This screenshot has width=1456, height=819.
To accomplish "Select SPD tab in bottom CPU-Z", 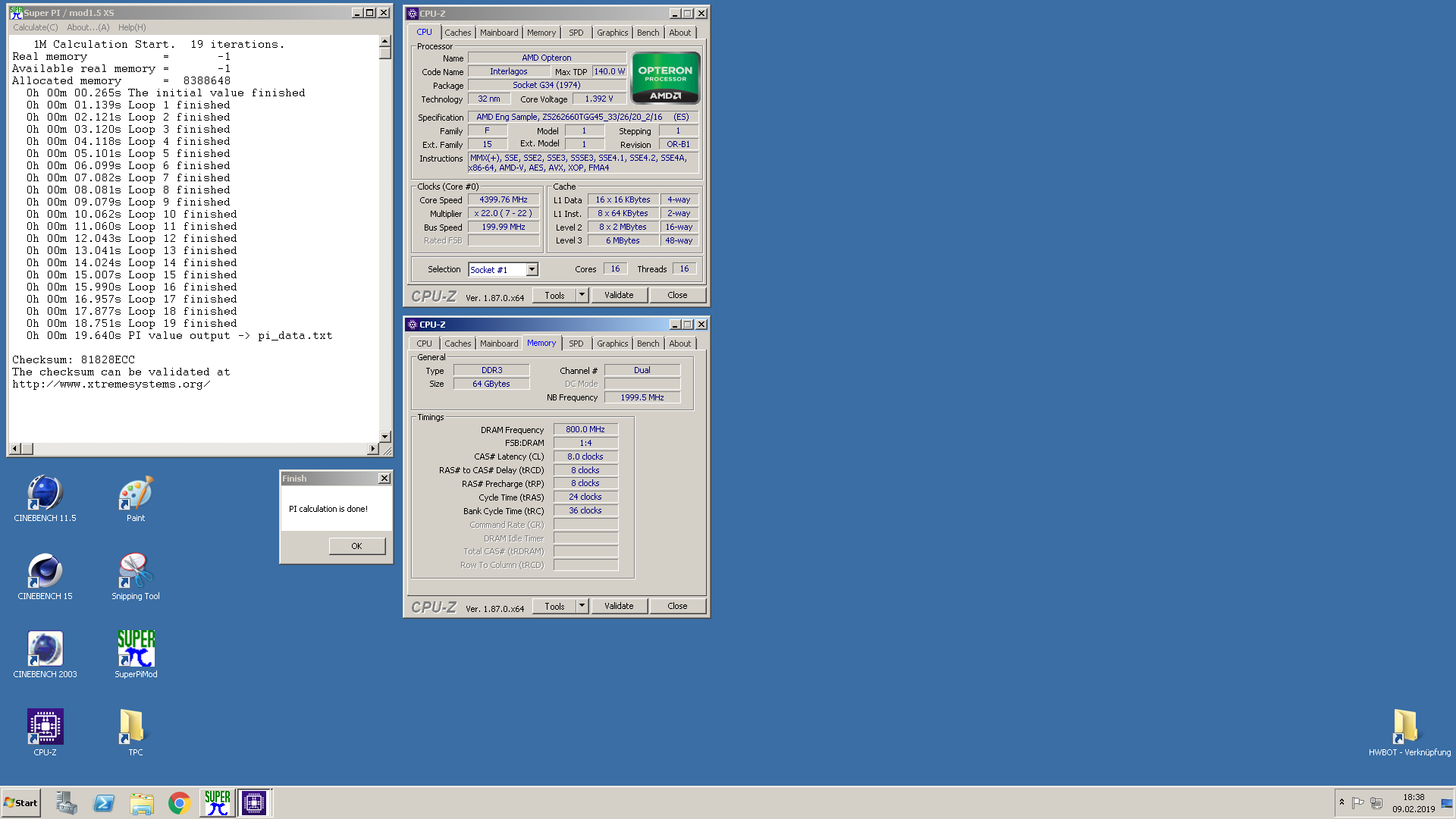I will coord(576,344).
